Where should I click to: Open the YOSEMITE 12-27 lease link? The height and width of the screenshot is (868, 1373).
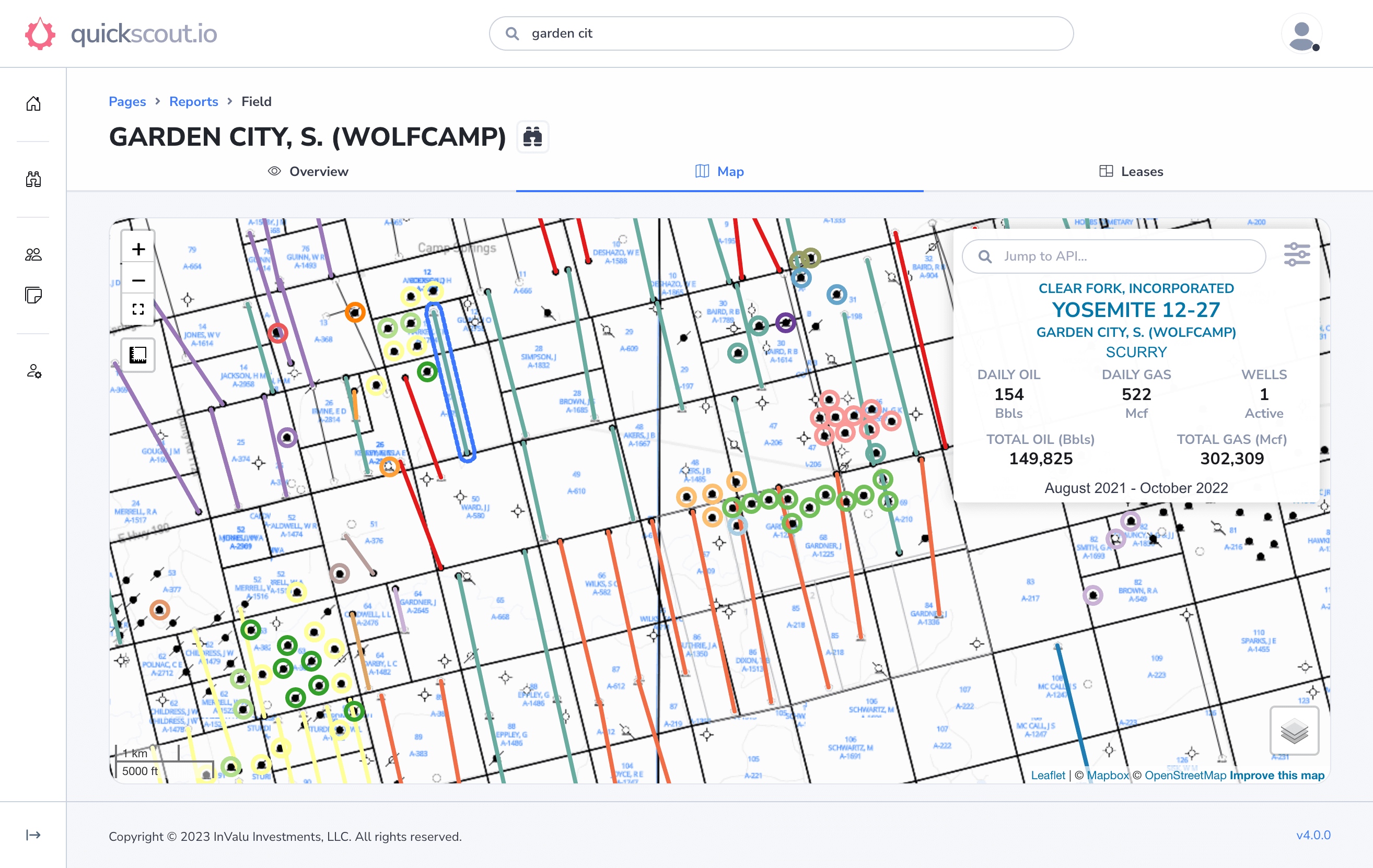click(1136, 310)
